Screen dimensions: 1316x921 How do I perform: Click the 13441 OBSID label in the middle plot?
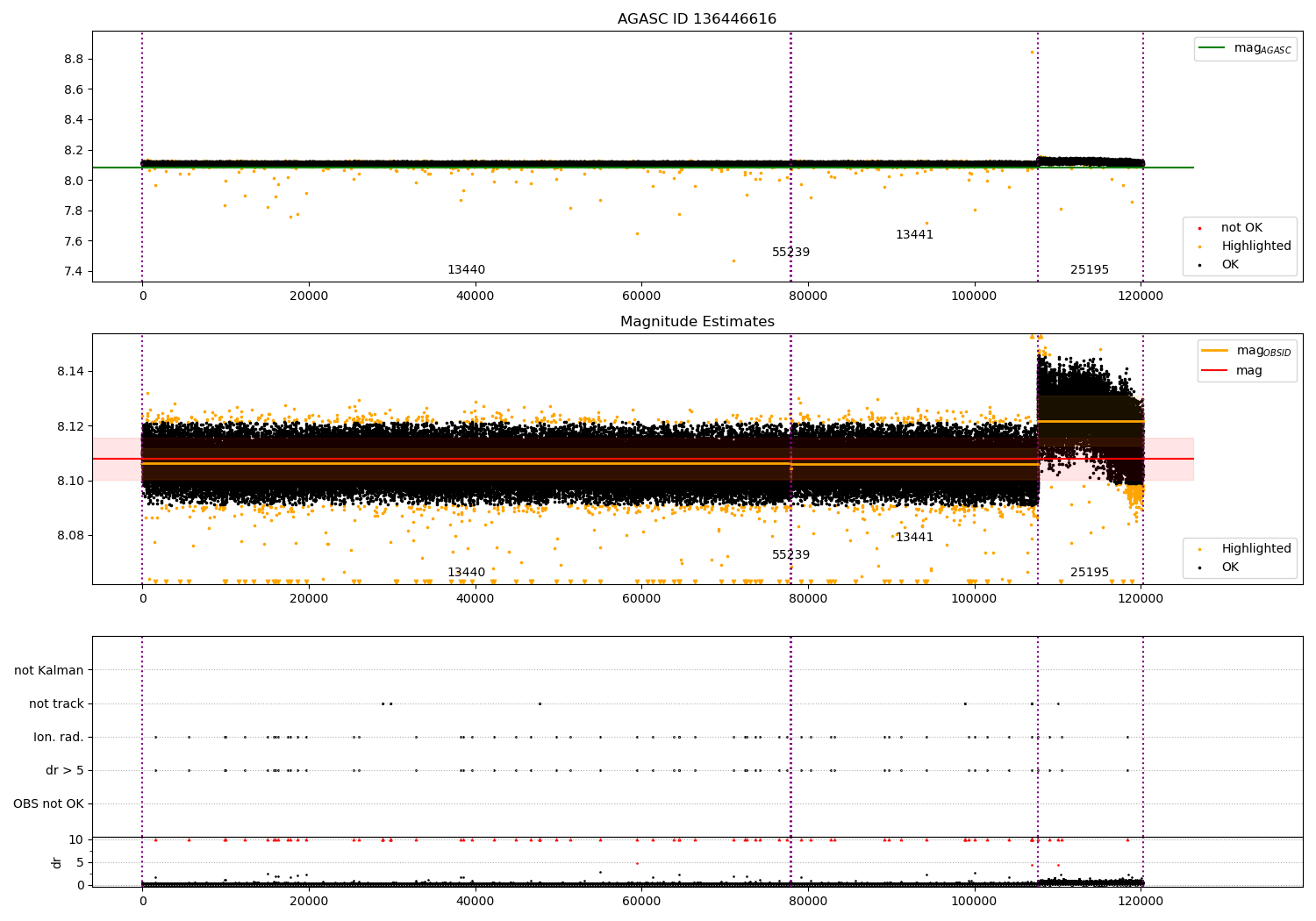(914, 538)
